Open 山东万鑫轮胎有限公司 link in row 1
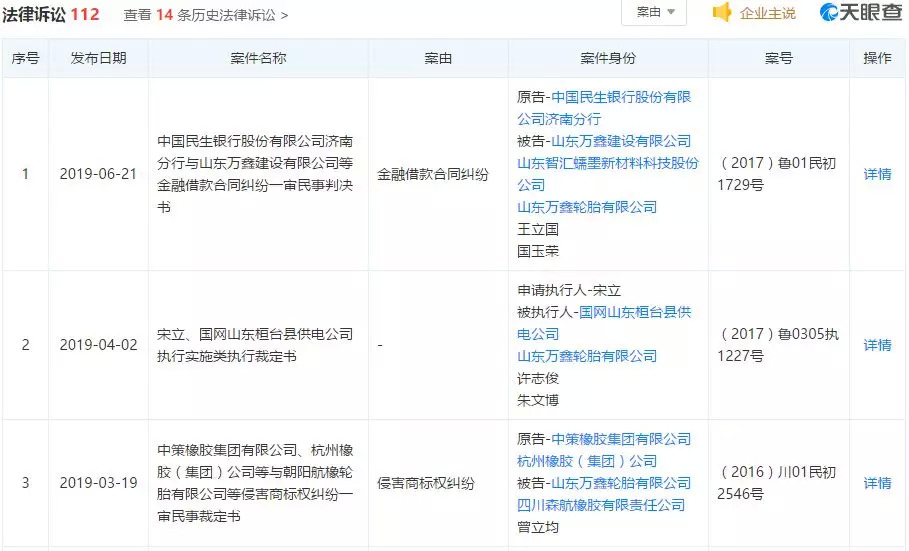Screen dimensions: 909x551 [587, 207]
